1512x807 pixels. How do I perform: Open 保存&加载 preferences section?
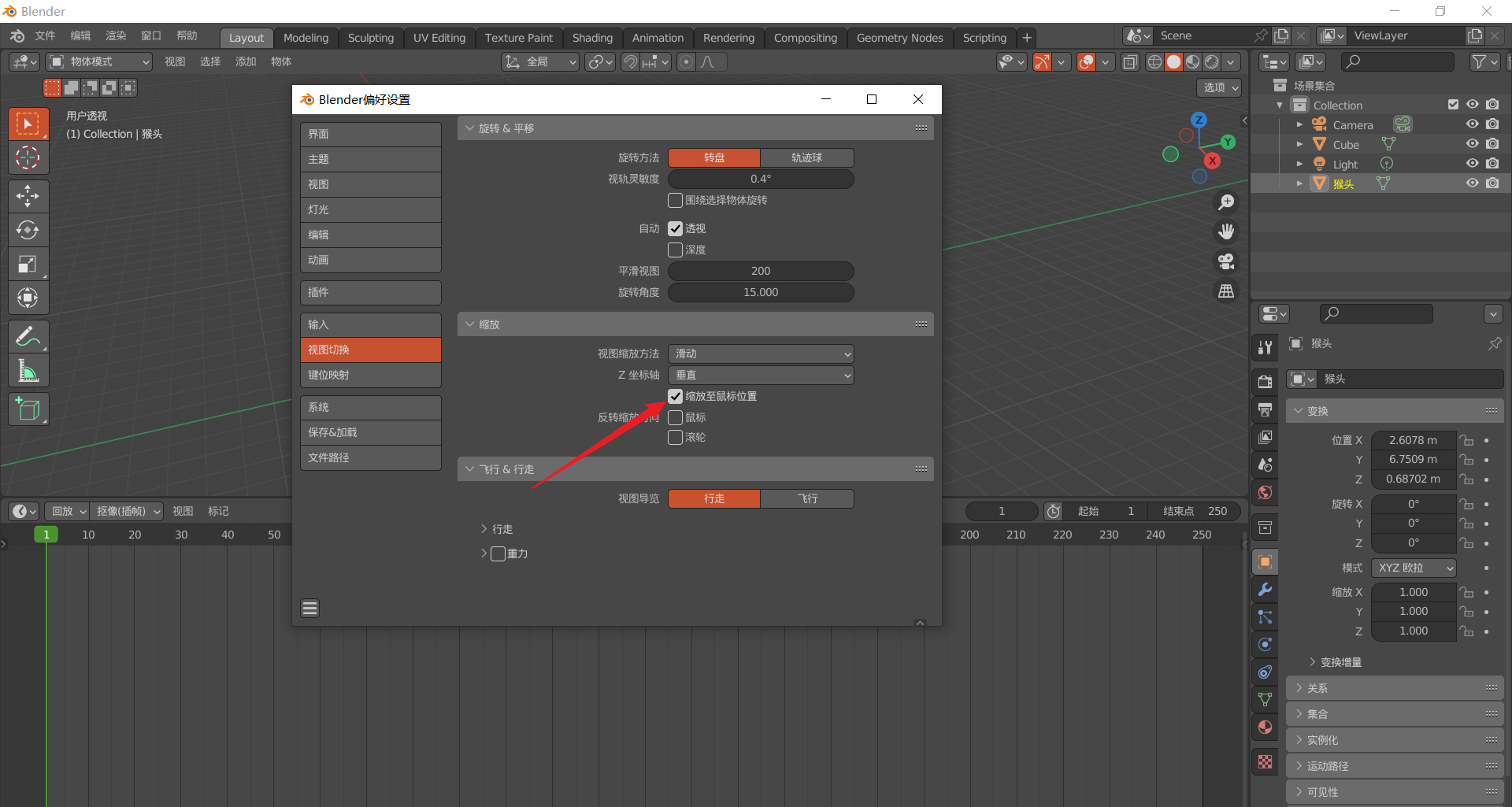point(370,432)
